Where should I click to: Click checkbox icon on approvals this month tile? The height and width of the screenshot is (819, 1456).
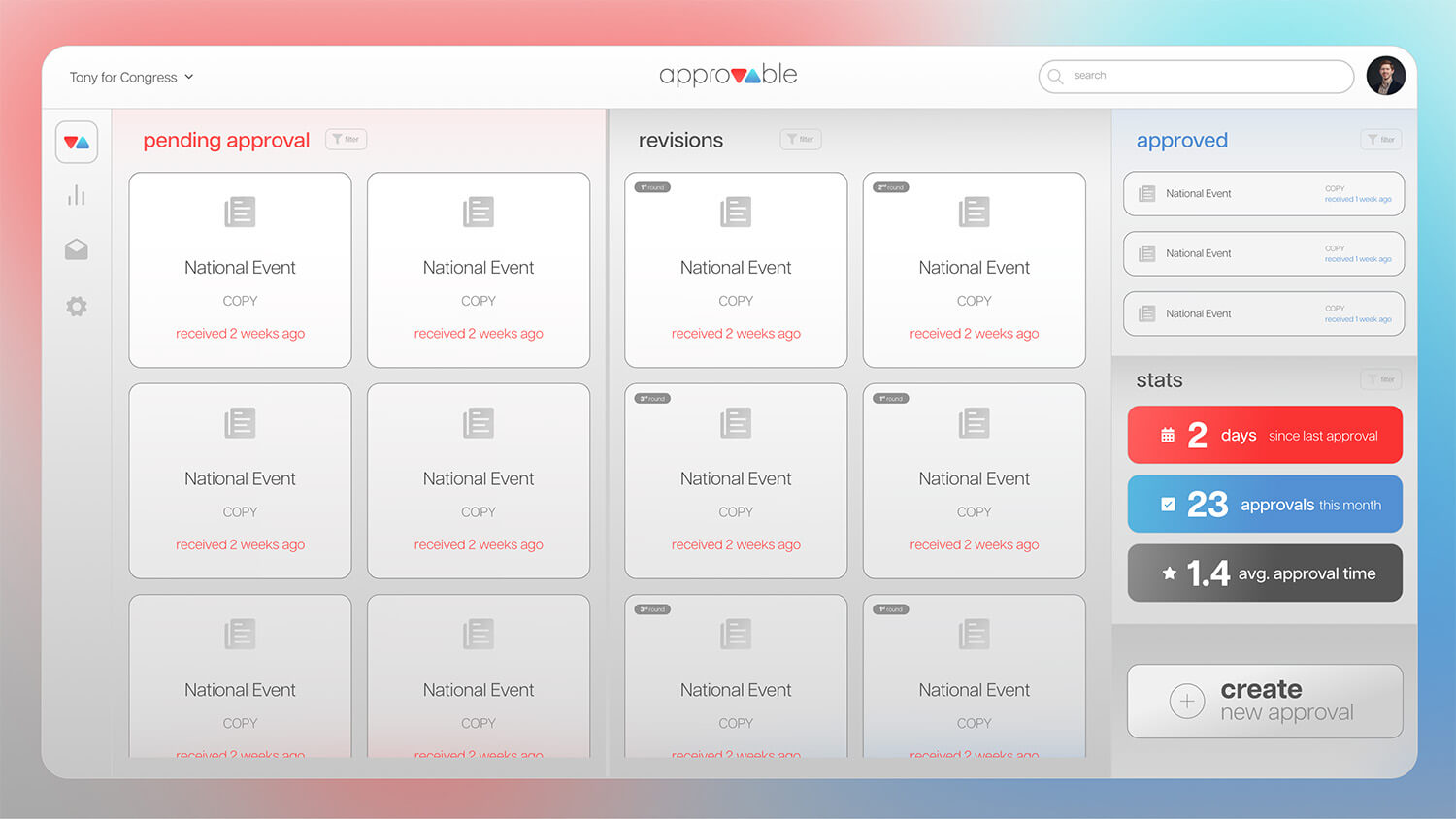point(1168,505)
